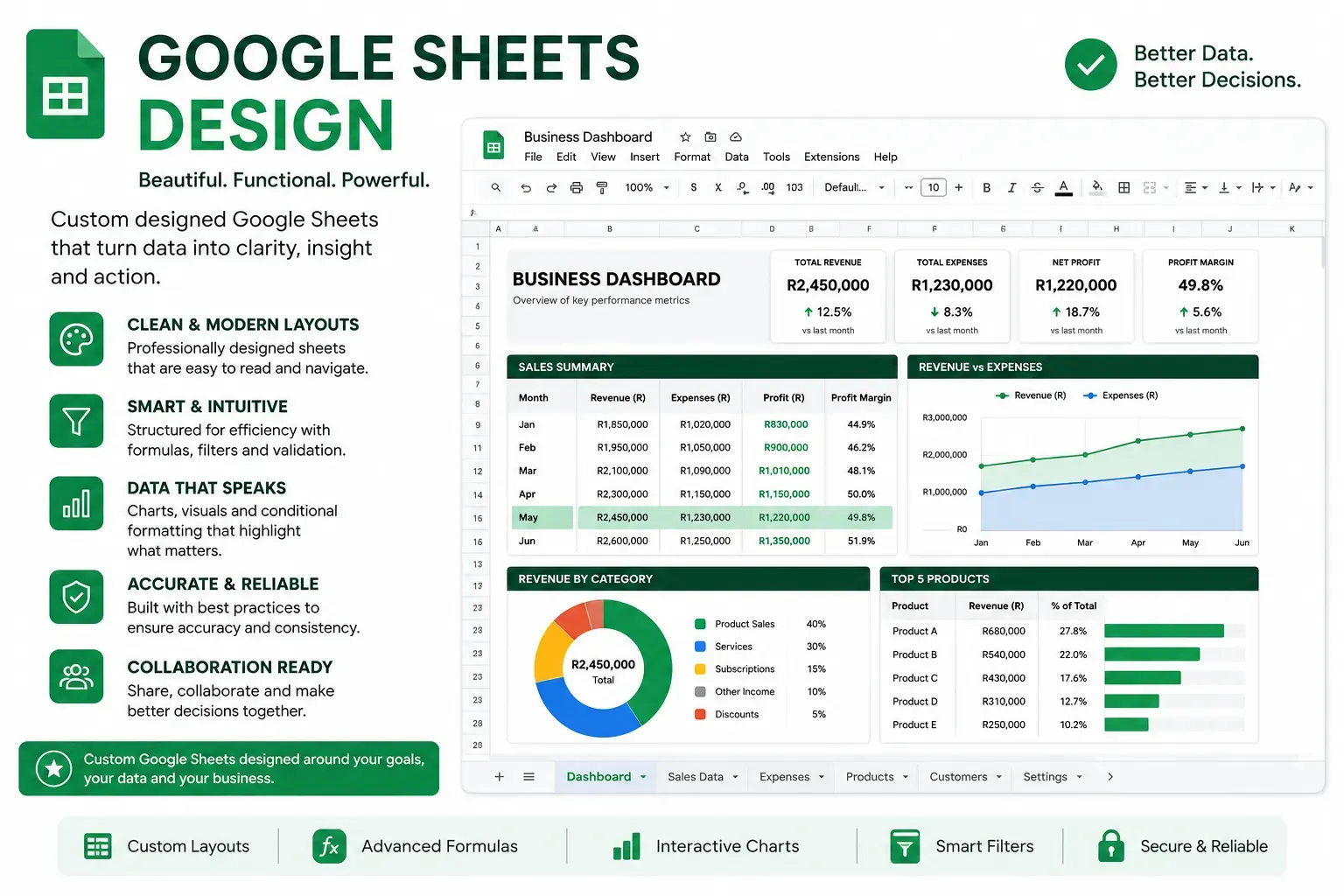Select the column H header
This screenshot has height=896, width=1344.
1116,229
